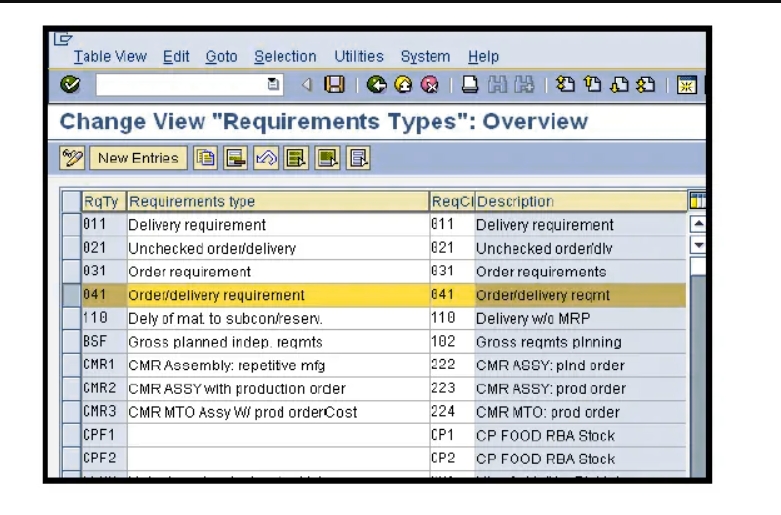
Task: Click the RqTy column header
Action: click(x=104, y=201)
